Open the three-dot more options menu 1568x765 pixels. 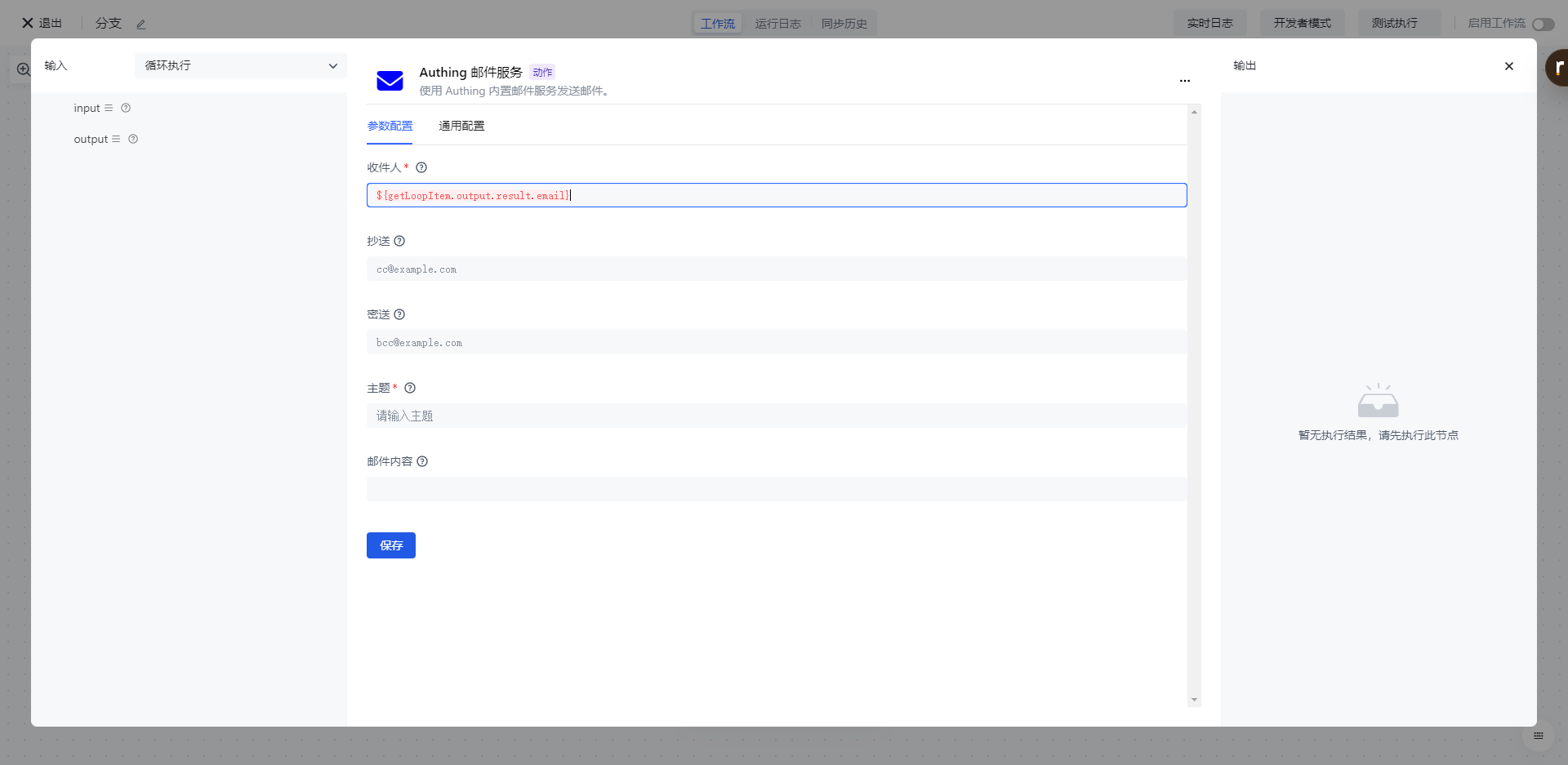click(x=1184, y=81)
